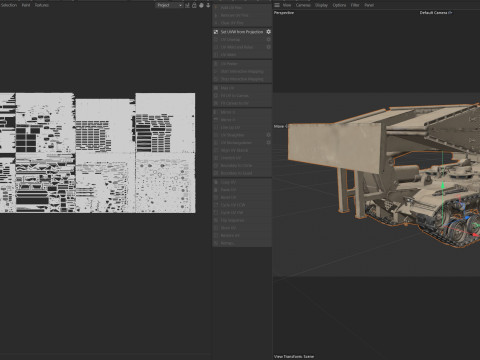Image resolution: width=480 pixels, height=360 pixels.
Task: Open UV Unwrap gear settings
Action: click(269, 40)
